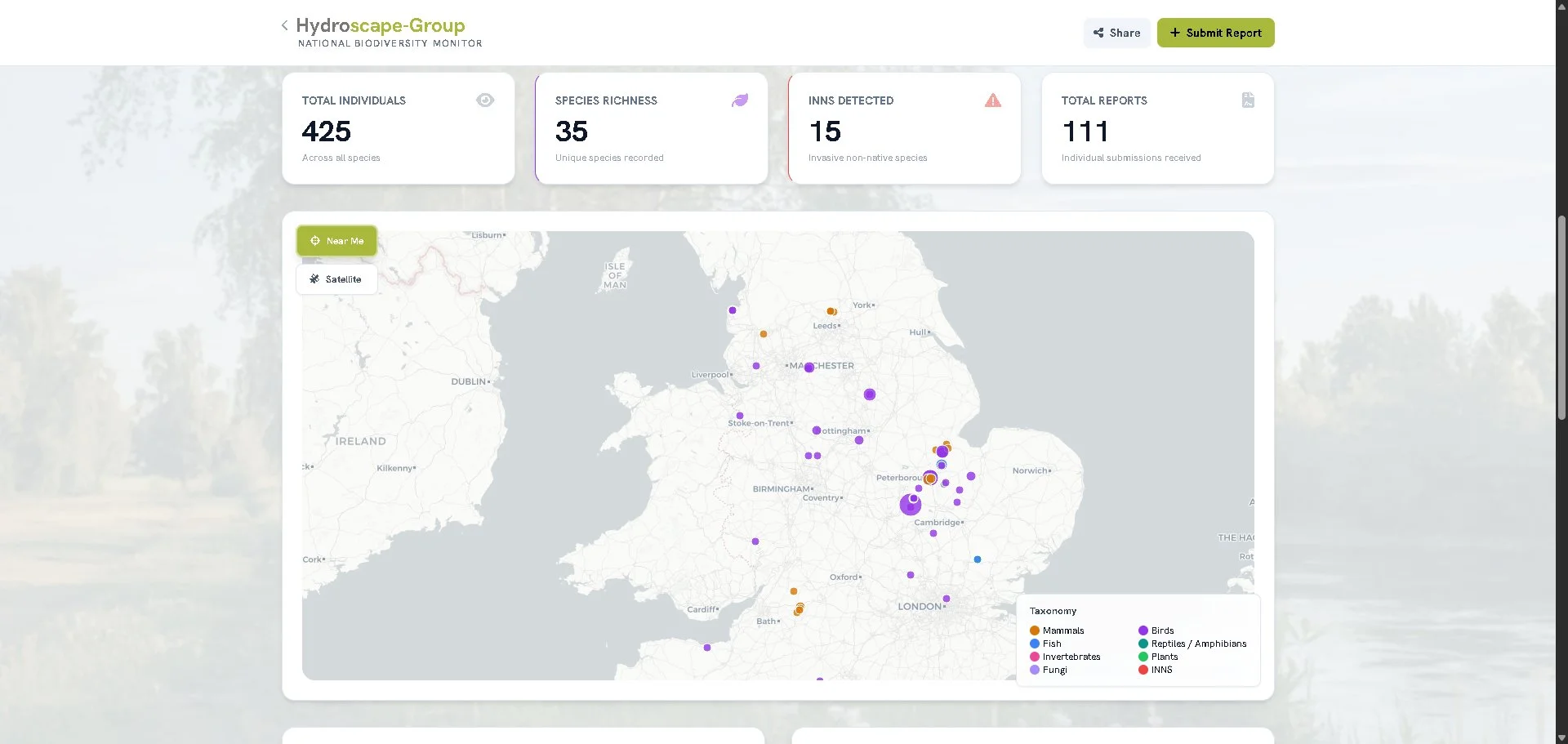The image size is (1568, 744).
Task: Click the share icon next to Share label
Action: 1098,33
